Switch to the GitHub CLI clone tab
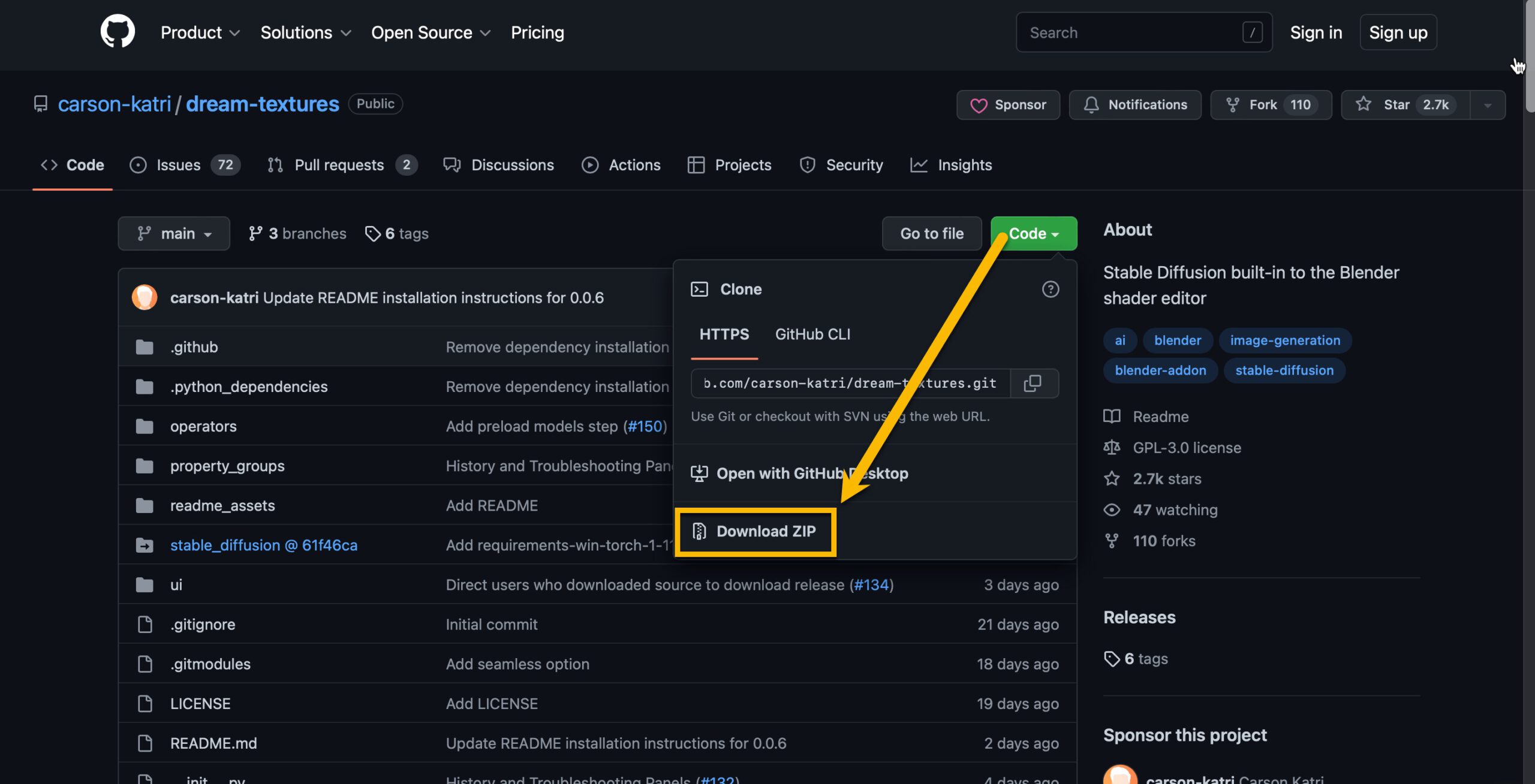Screen dimensions: 1535x784 coord(812,334)
